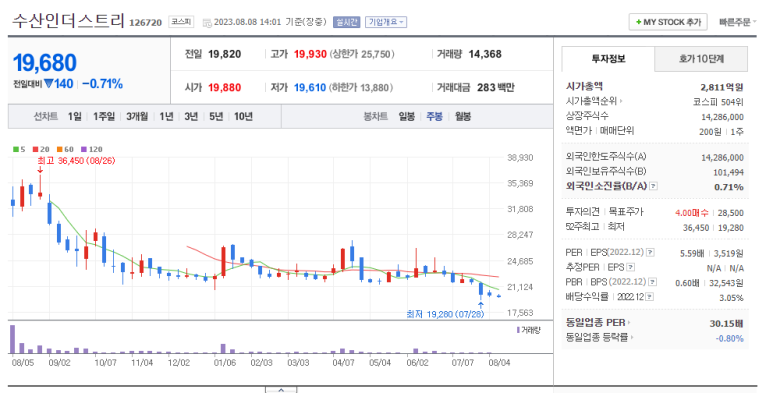Click the 거래량 volume legend marker
This screenshot has height=393, width=773.
[x=528, y=330]
